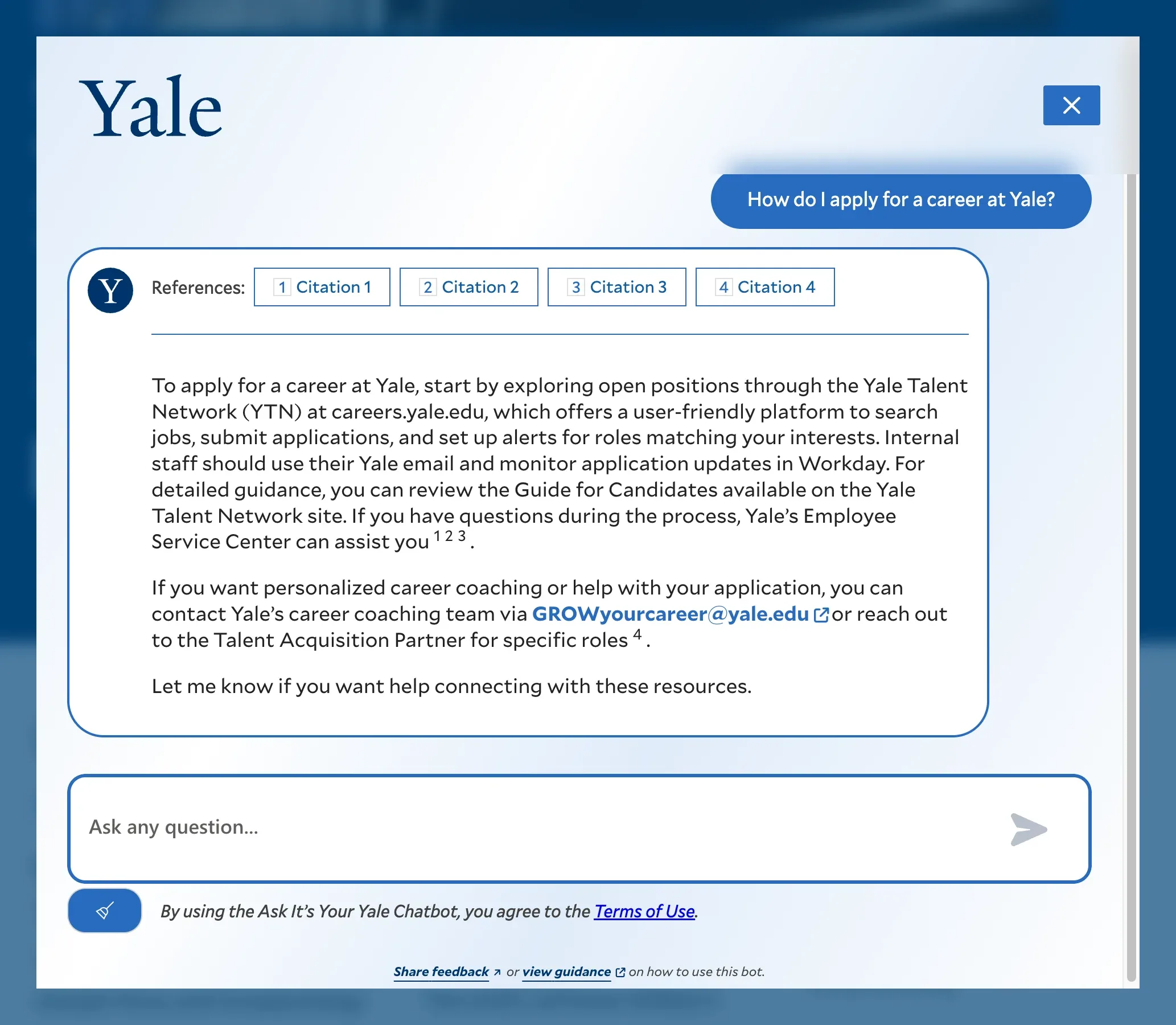This screenshot has height=1025, width=1176.
Task: Open Citation 1 reference
Action: [x=321, y=287]
